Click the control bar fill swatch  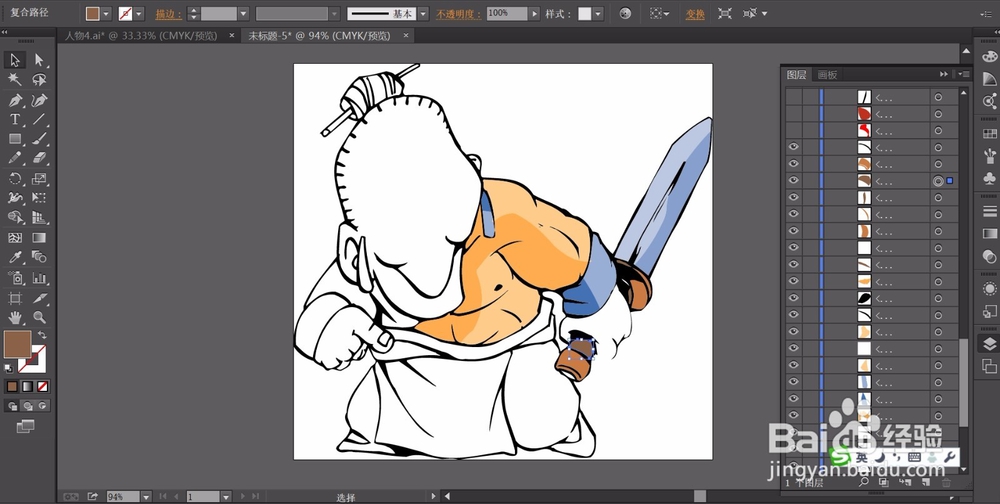[93, 13]
